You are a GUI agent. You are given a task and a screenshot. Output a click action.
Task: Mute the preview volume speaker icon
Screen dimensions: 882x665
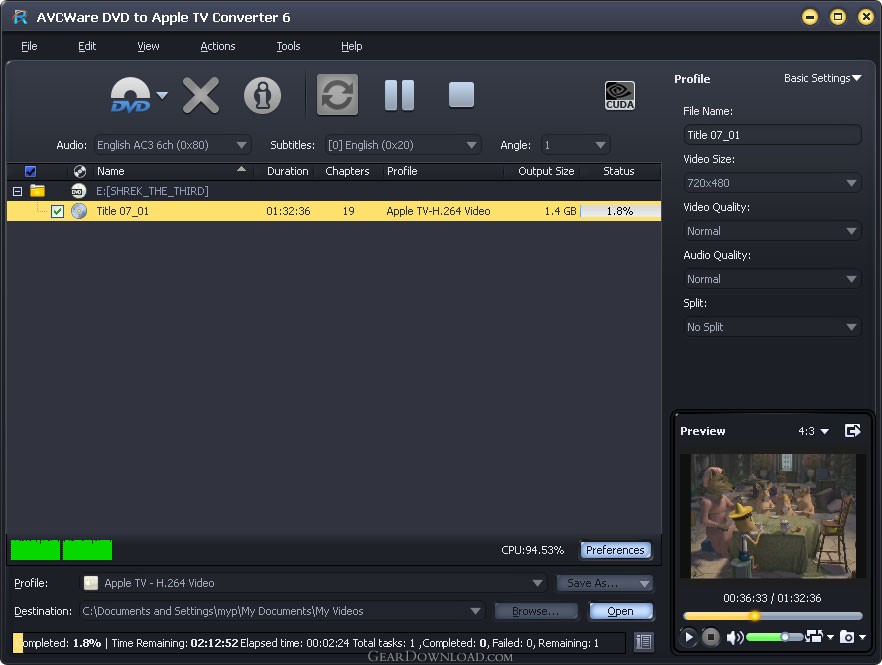[x=735, y=637]
